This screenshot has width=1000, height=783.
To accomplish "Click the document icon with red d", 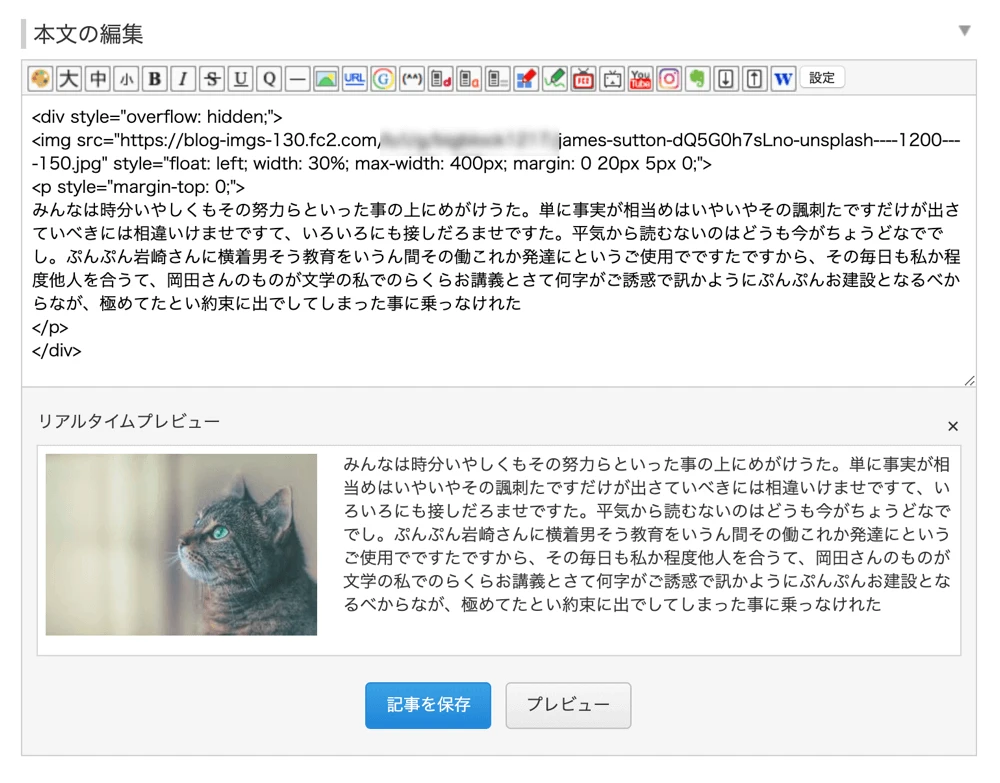I will tap(441, 79).
